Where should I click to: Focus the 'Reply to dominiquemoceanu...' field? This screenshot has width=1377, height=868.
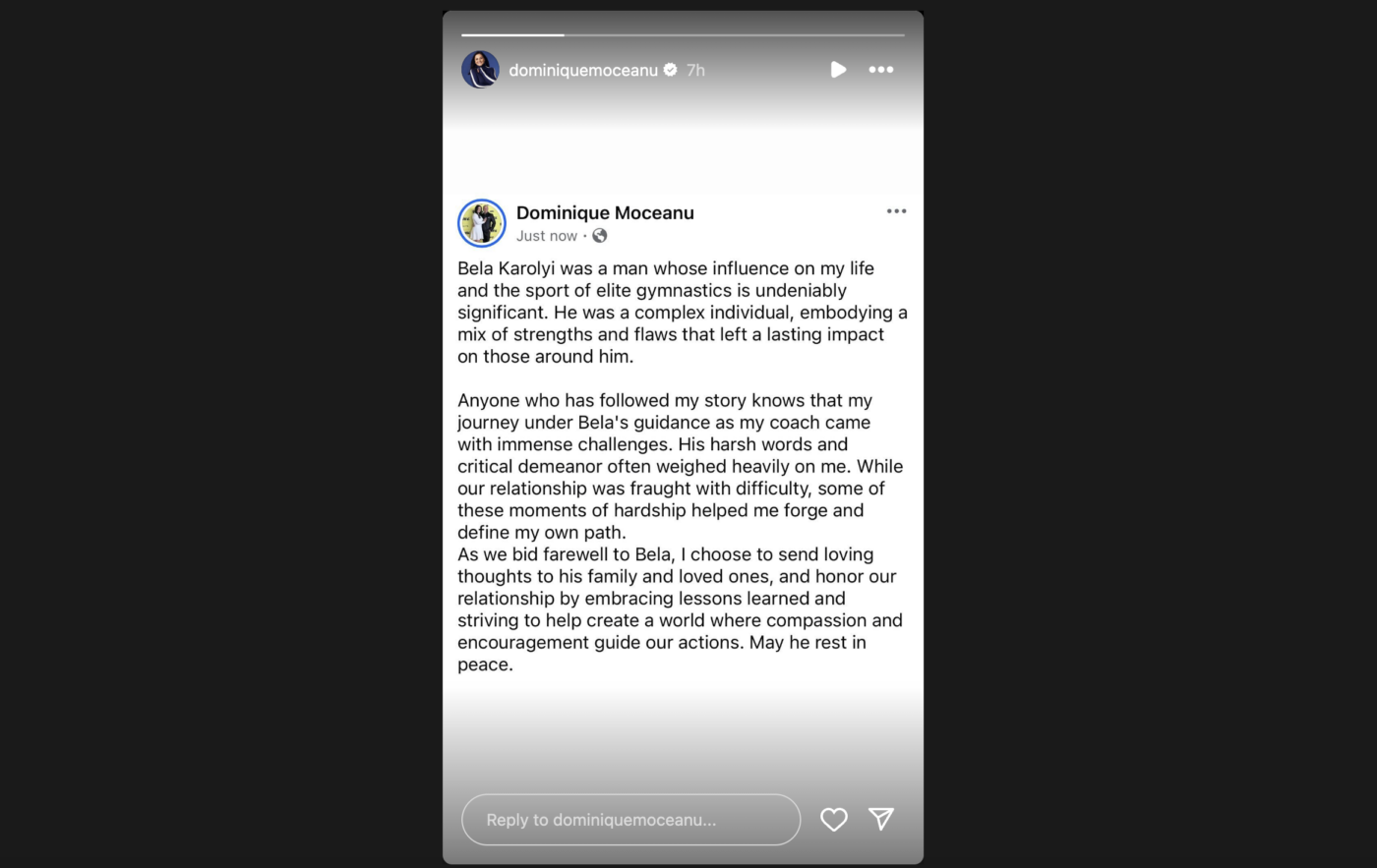[630, 820]
